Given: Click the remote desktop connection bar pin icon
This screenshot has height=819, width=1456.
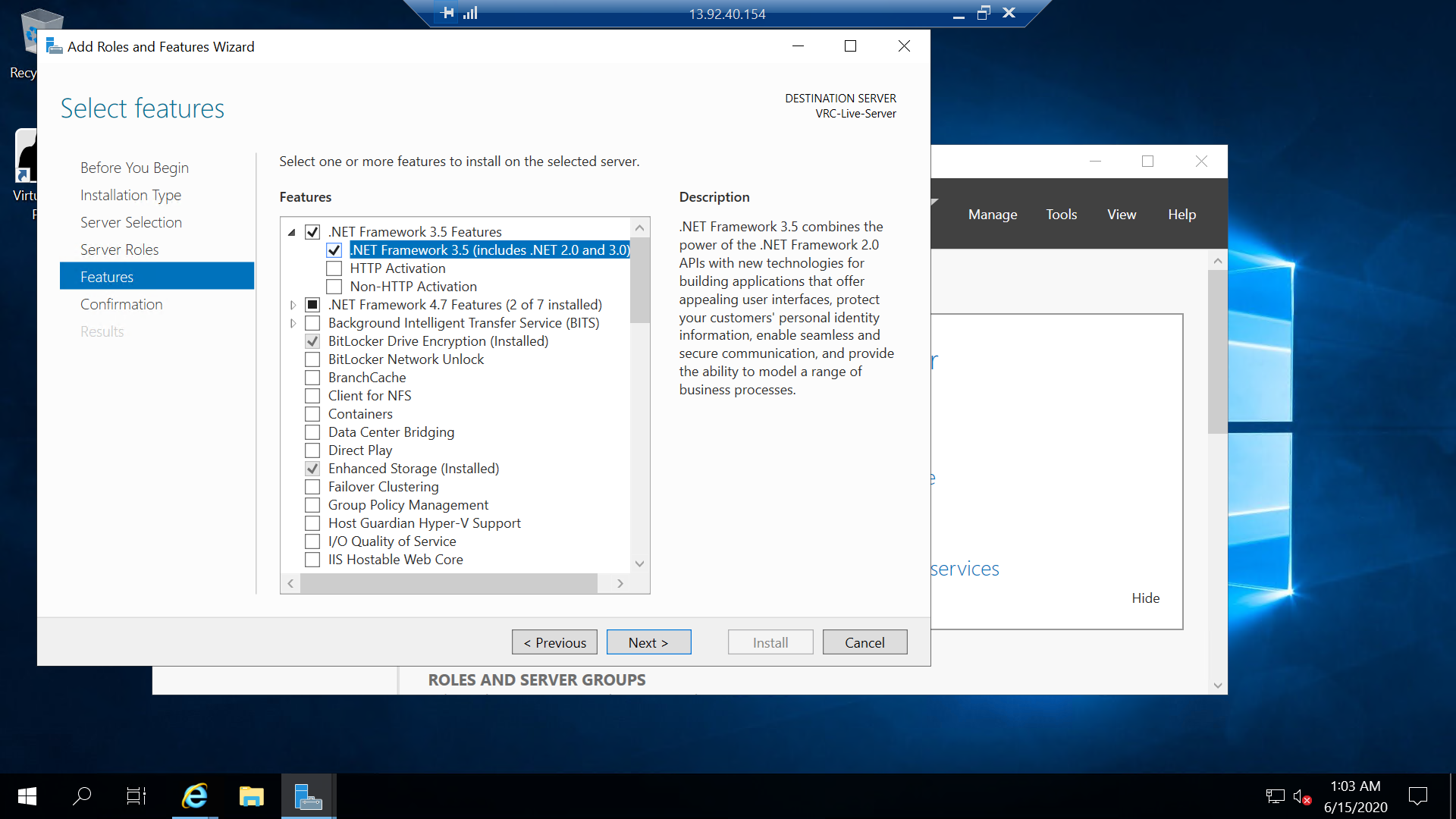Looking at the screenshot, I should (x=447, y=13).
